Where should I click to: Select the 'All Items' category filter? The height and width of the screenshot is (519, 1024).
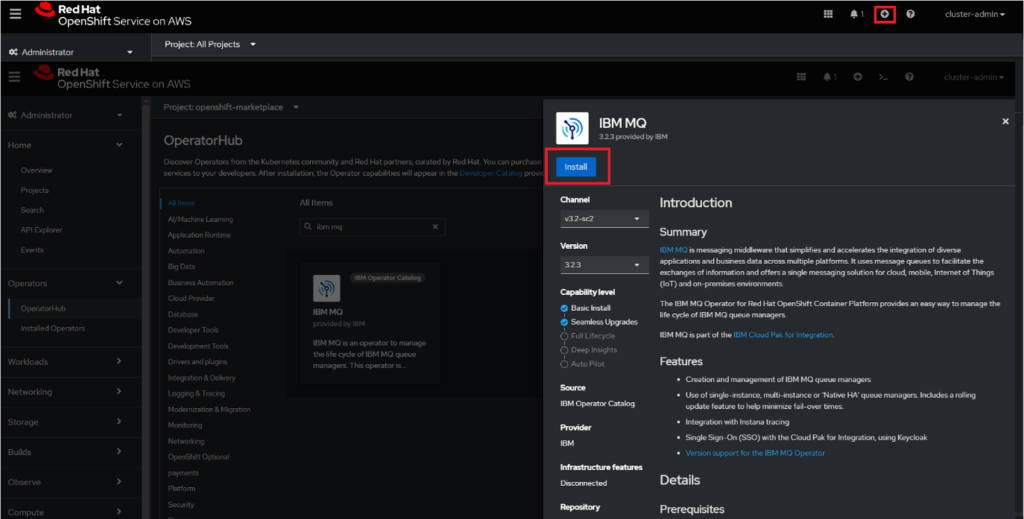181,204
